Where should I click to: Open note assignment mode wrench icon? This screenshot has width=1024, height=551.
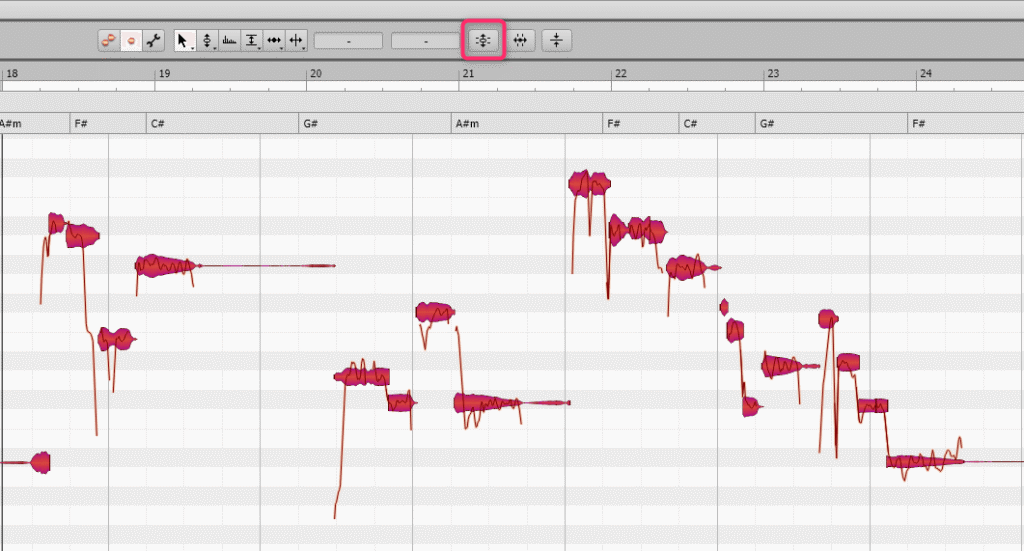[153, 40]
